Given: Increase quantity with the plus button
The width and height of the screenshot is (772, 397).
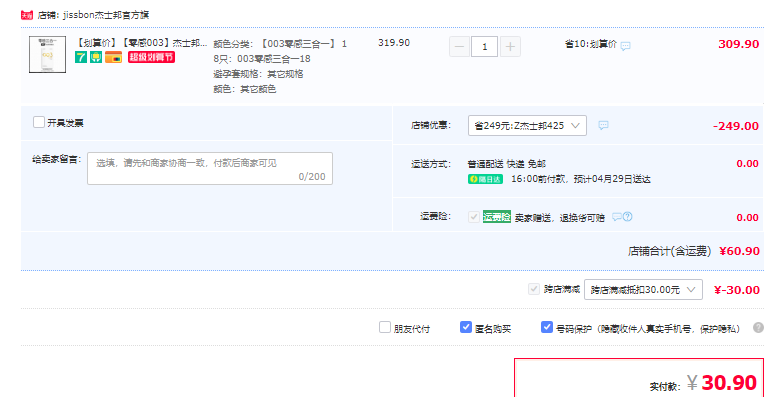Looking at the screenshot, I should (511, 47).
